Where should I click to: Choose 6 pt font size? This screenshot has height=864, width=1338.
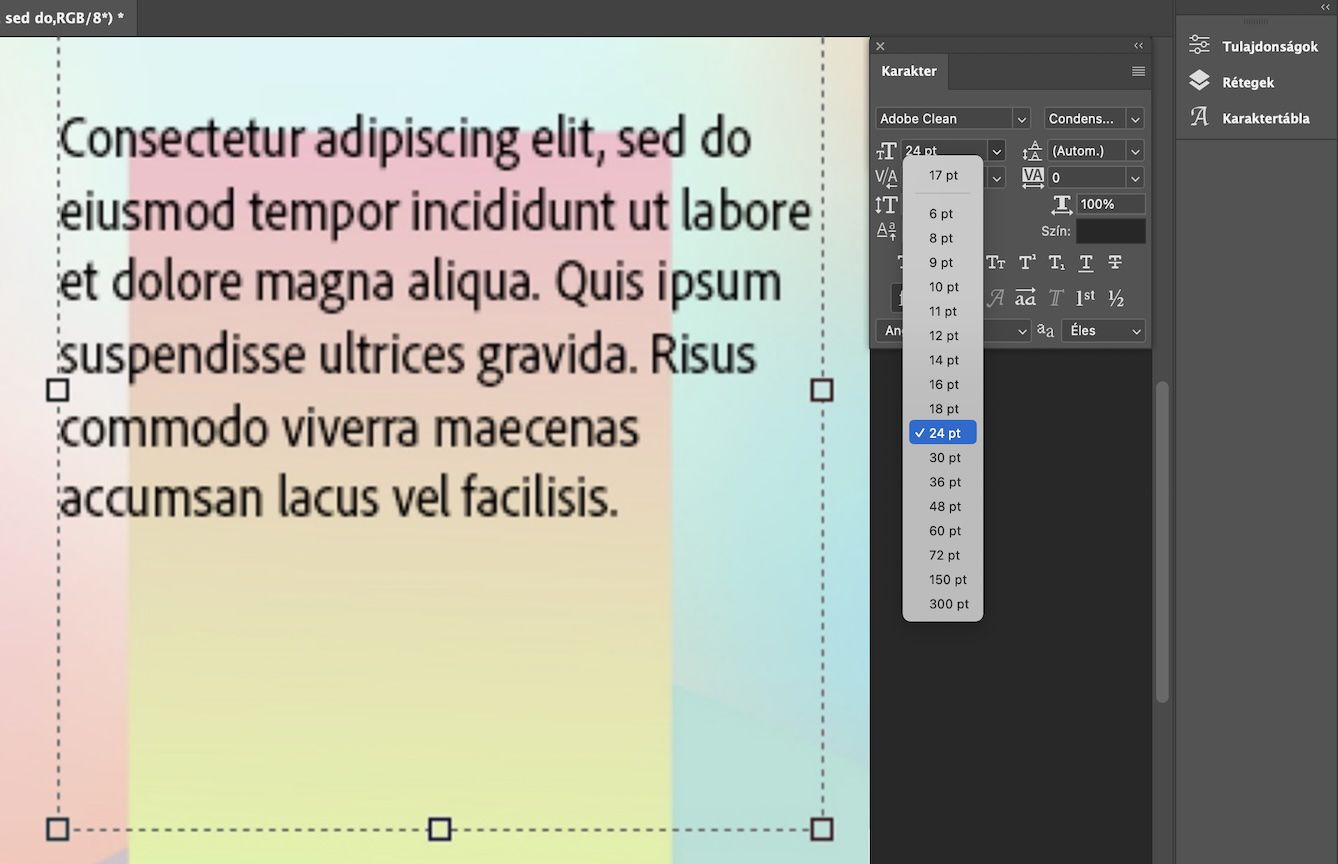pyautogui.click(x=943, y=214)
